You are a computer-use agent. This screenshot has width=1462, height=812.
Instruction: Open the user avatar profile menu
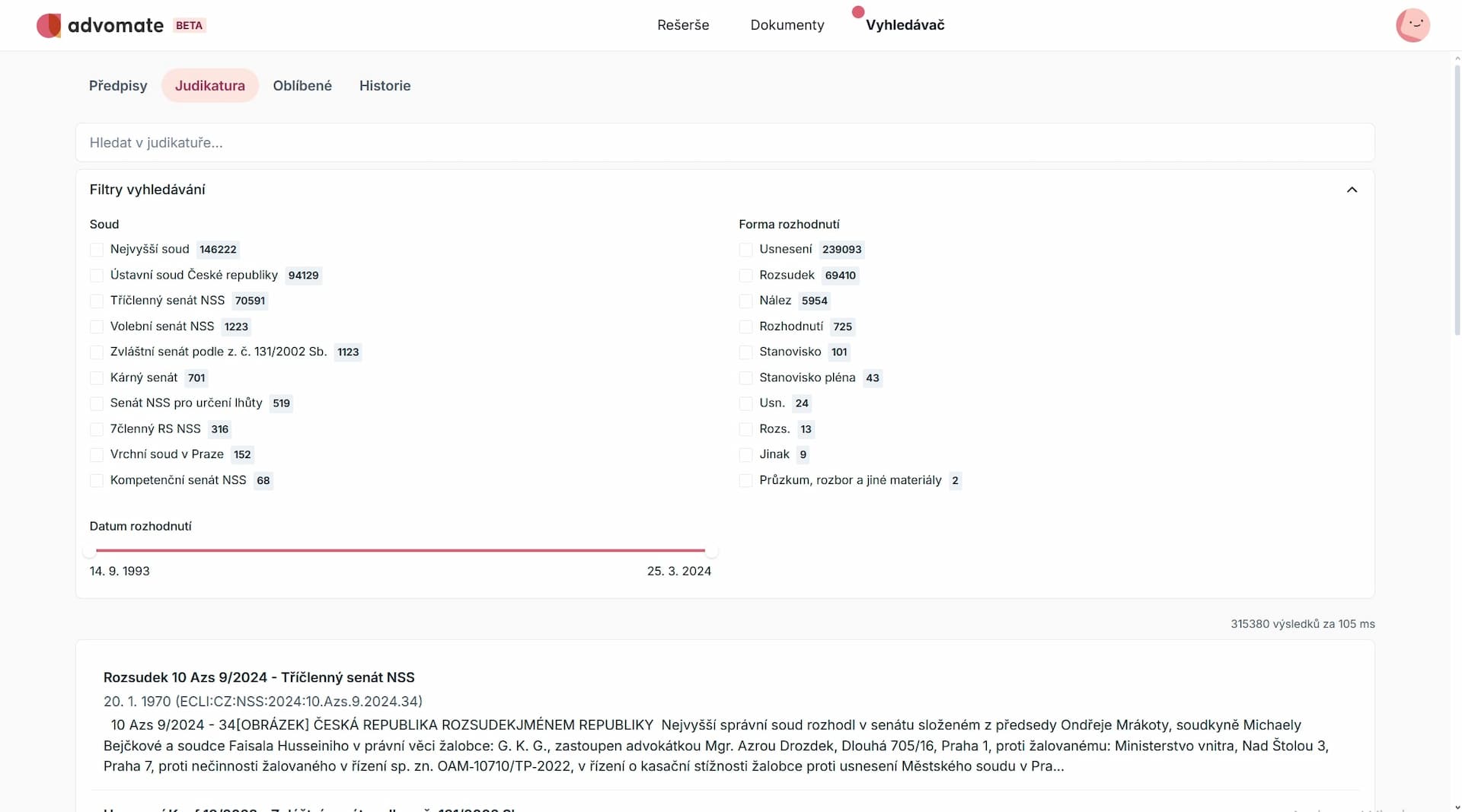(x=1413, y=25)
